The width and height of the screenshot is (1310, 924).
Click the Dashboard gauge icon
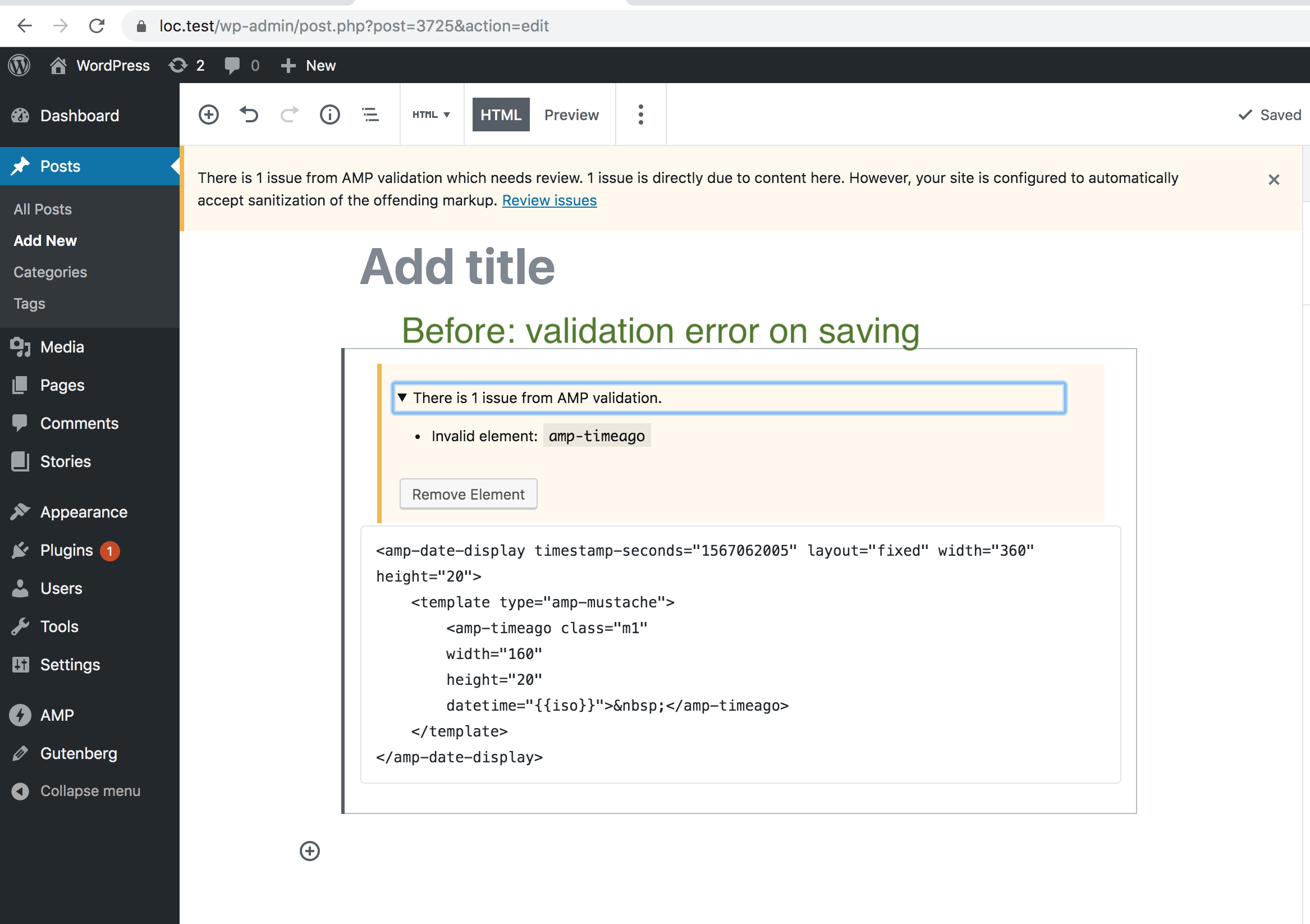20,116
